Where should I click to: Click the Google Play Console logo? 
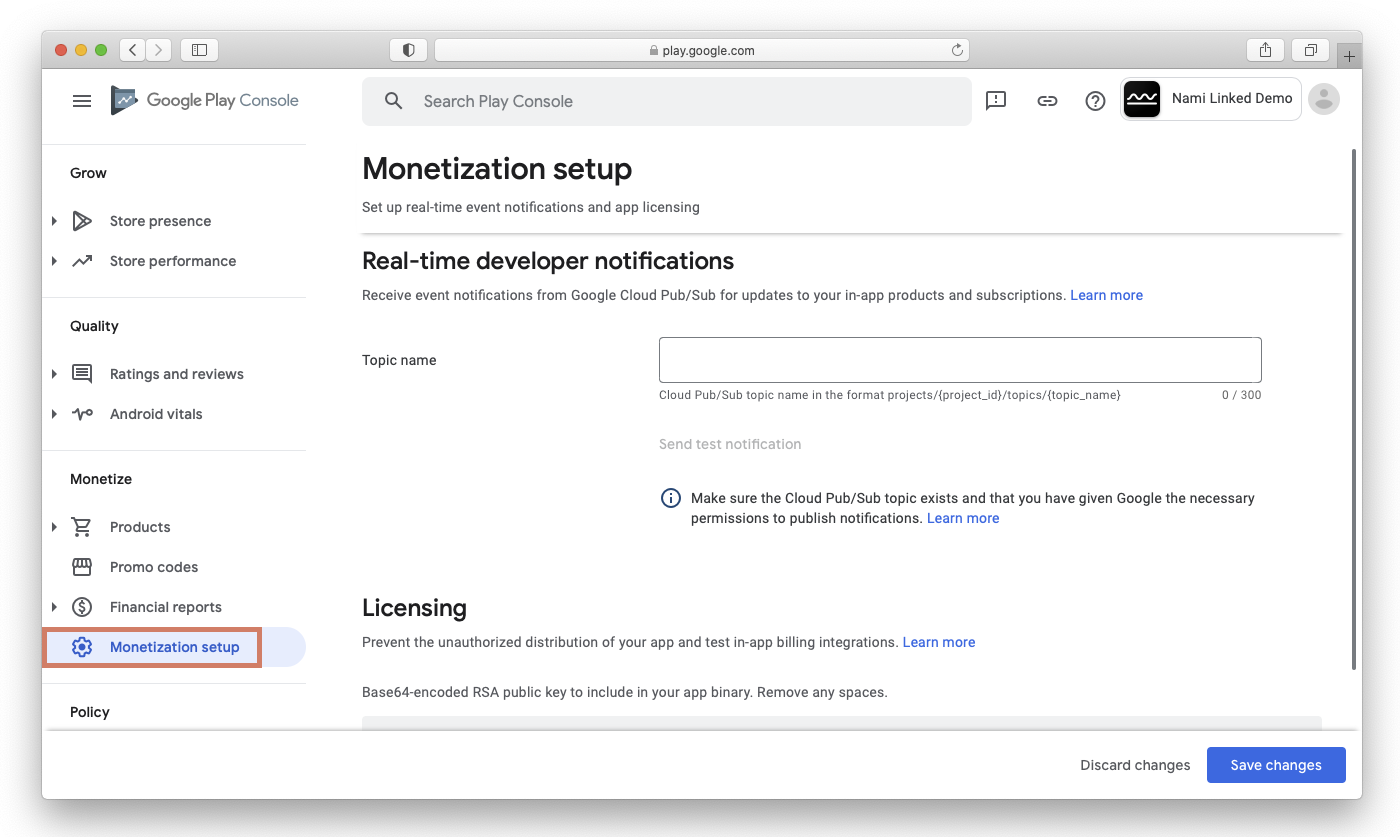[205, 100]
